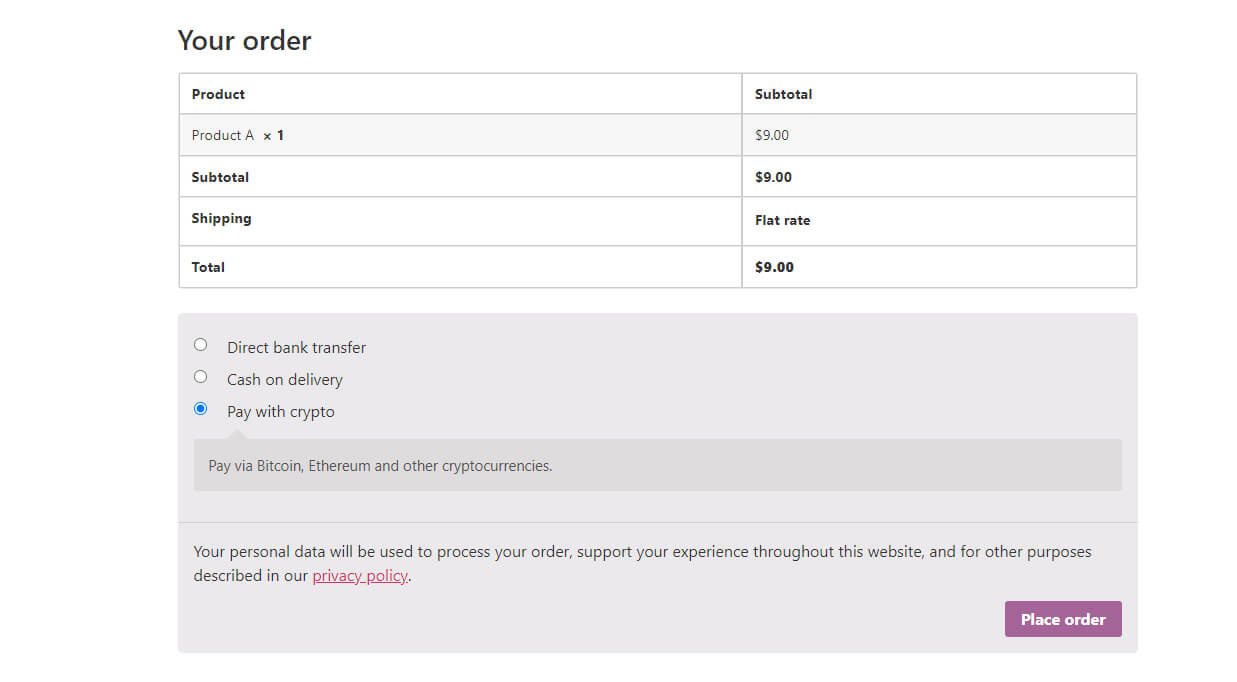Click the Total row label
The height and width of the screenshot is (682, 1237).
click(208, 266)
